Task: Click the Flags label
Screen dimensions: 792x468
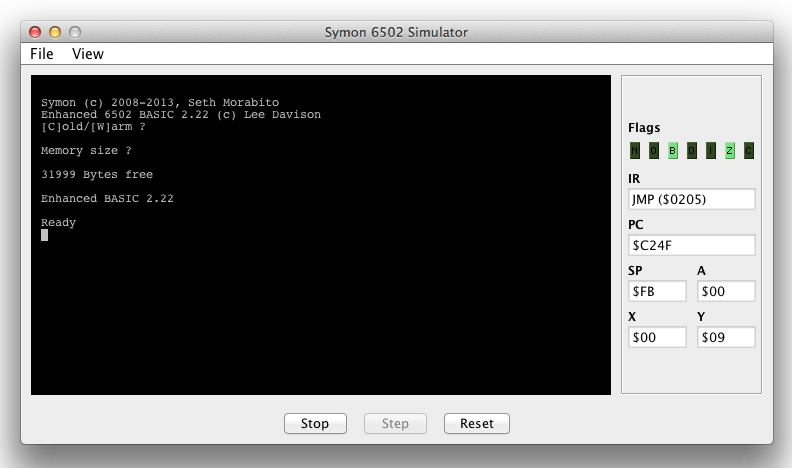Action: pyautogui.click(x=644, y=128)
